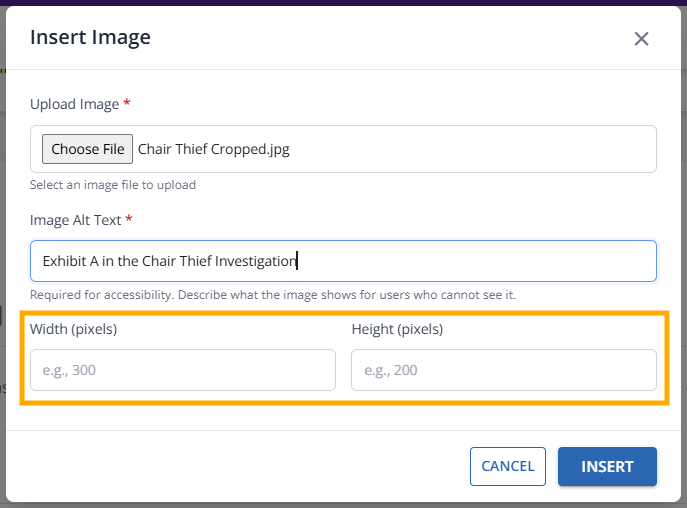687x508 pixels.
Task: Click the red asterisk beside Upload Image
Action: (127, 104)
